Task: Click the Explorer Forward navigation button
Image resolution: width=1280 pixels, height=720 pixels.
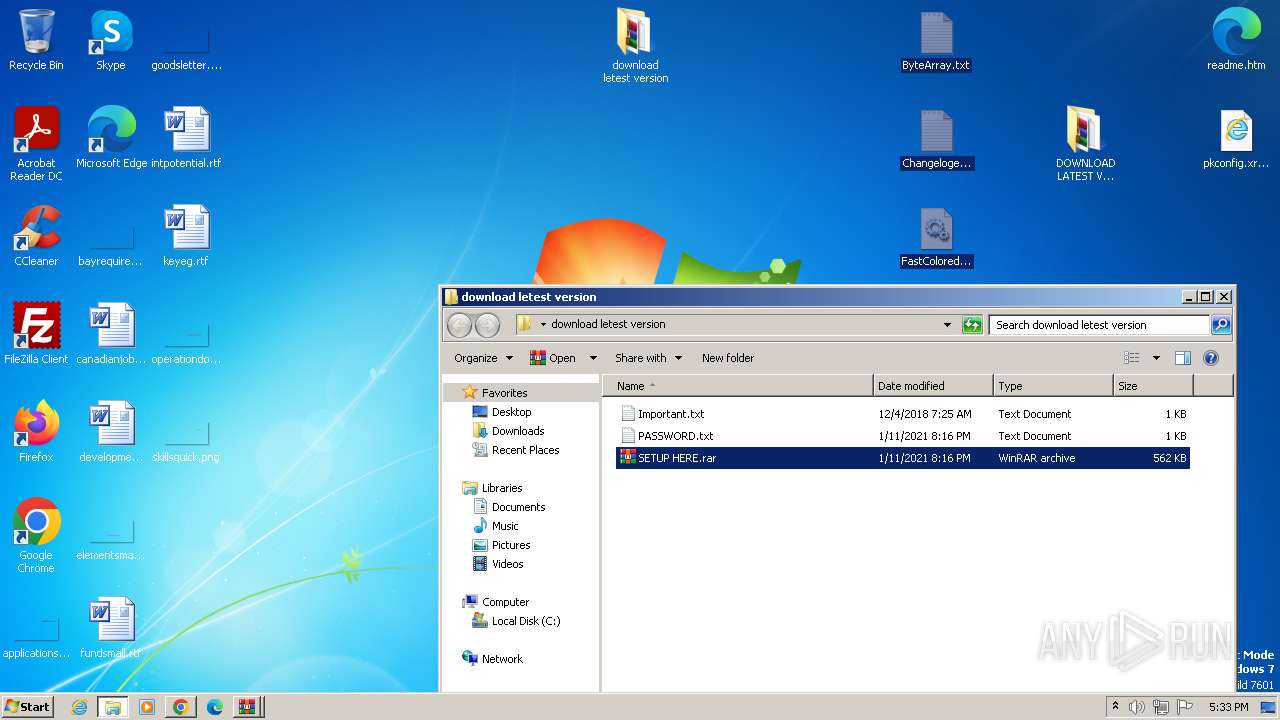Action: coord(487,325)
